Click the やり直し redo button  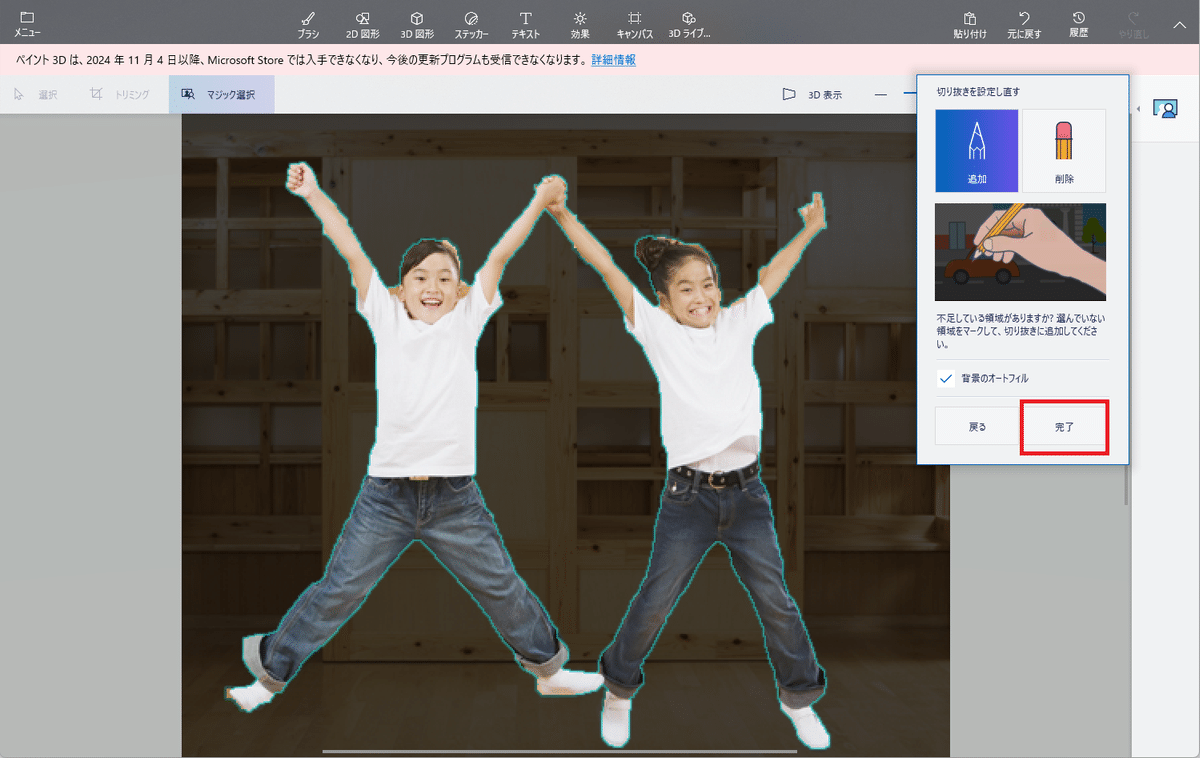[1133, 24]
